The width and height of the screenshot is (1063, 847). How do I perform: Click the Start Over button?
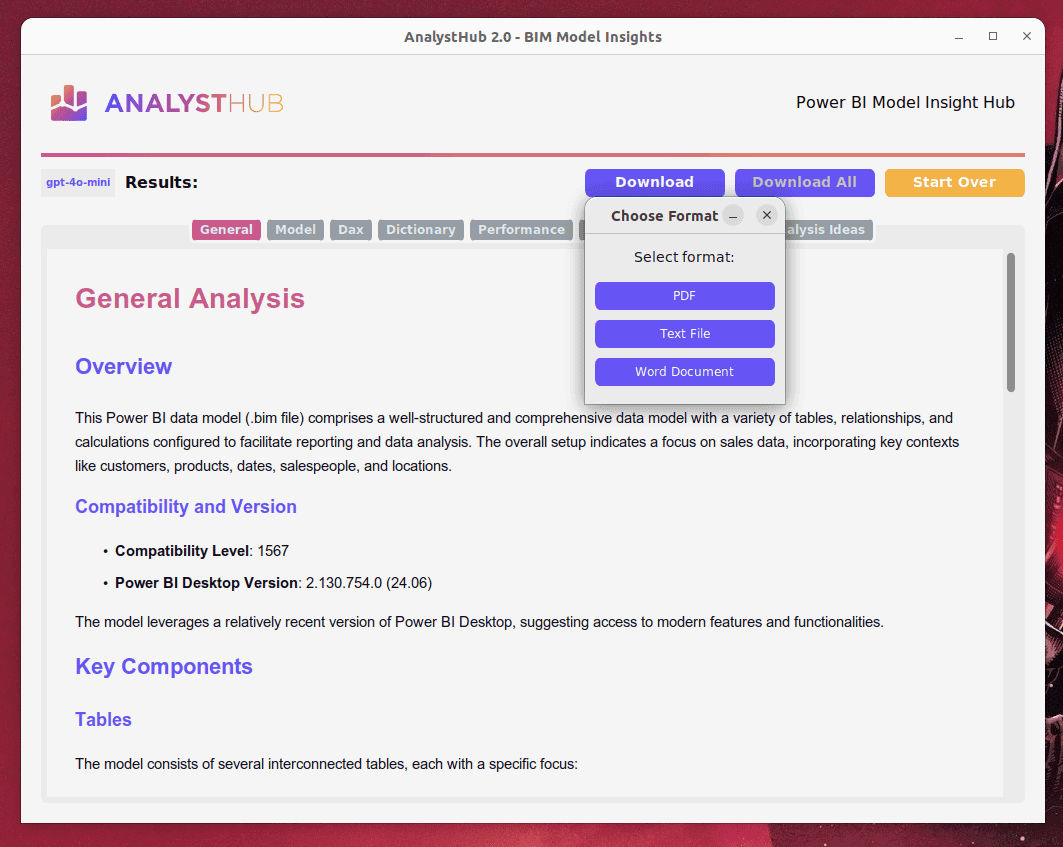[x=955, y=182]
